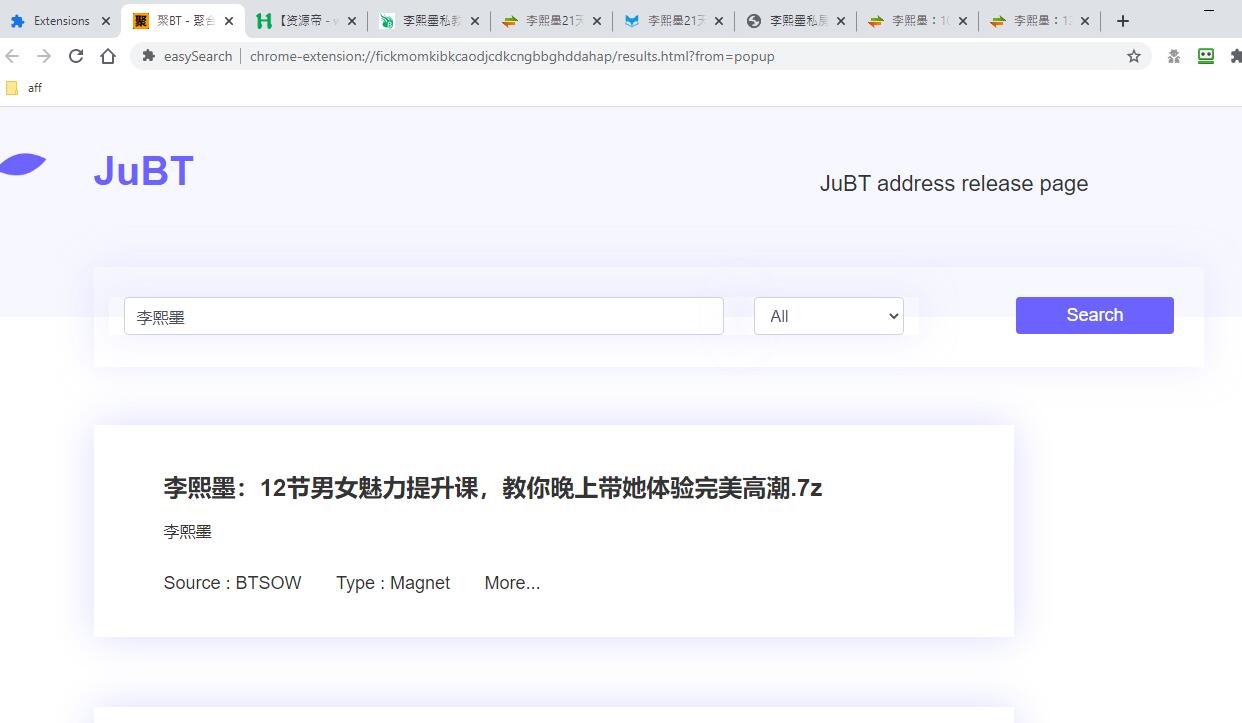Bookmark this page with star icon
The width and height of the screenshot is (1242, 723).
(1133, 56)
